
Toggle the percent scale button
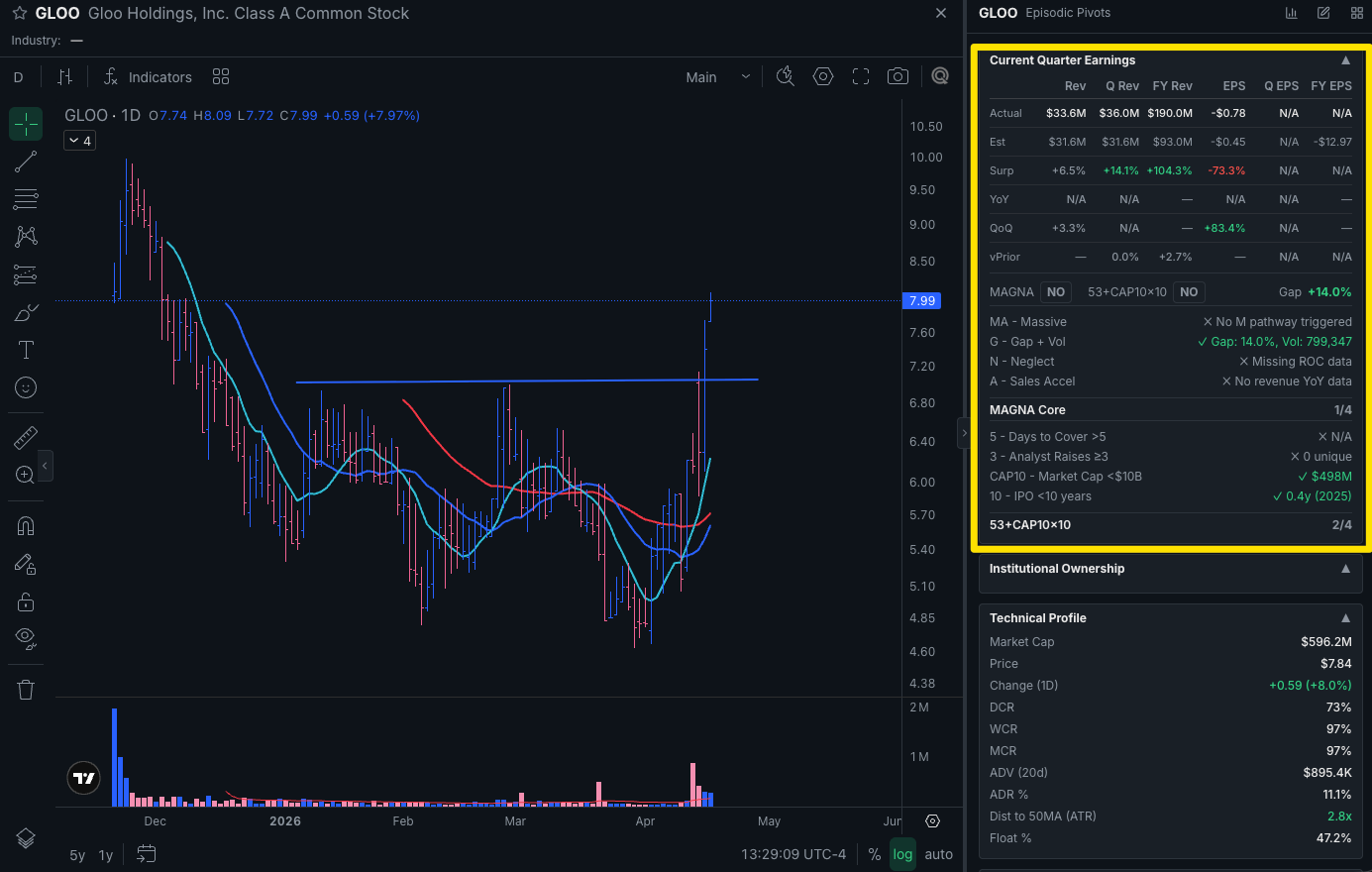pos(875,854)
